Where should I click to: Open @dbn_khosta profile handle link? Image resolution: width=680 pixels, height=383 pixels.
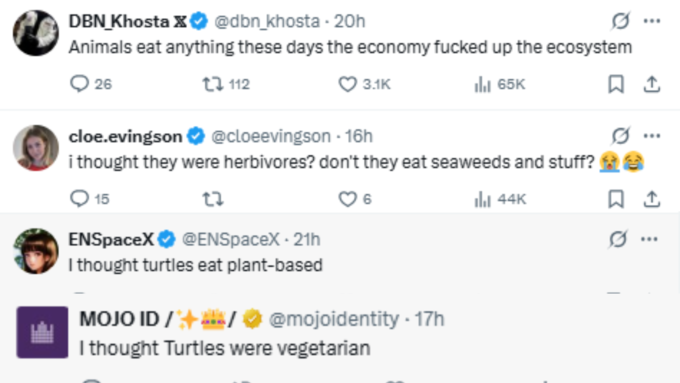tap(267, 21)
